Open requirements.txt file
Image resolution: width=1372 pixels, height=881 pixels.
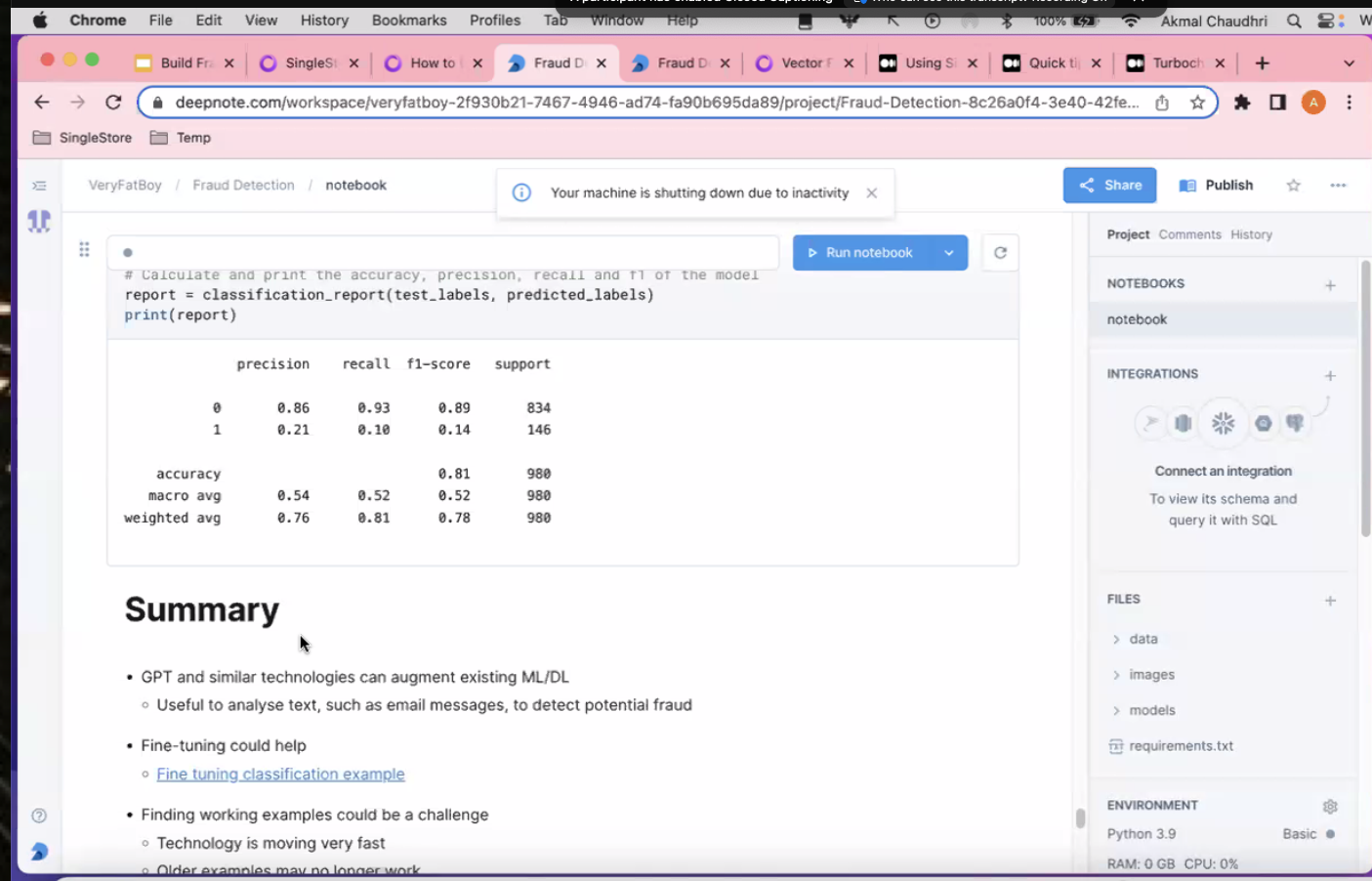point(1181,746)
